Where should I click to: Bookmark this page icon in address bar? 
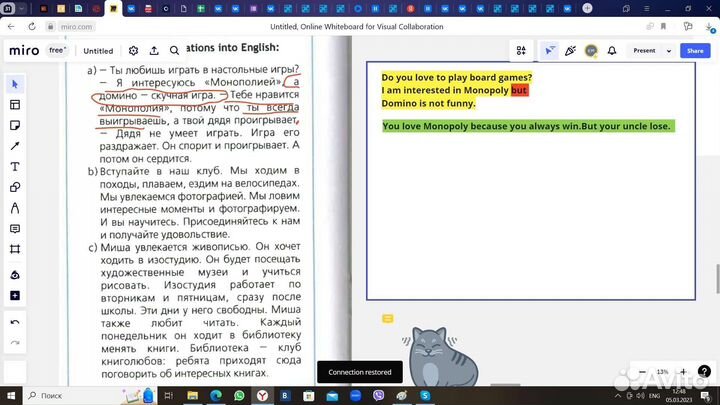(663, 27)
